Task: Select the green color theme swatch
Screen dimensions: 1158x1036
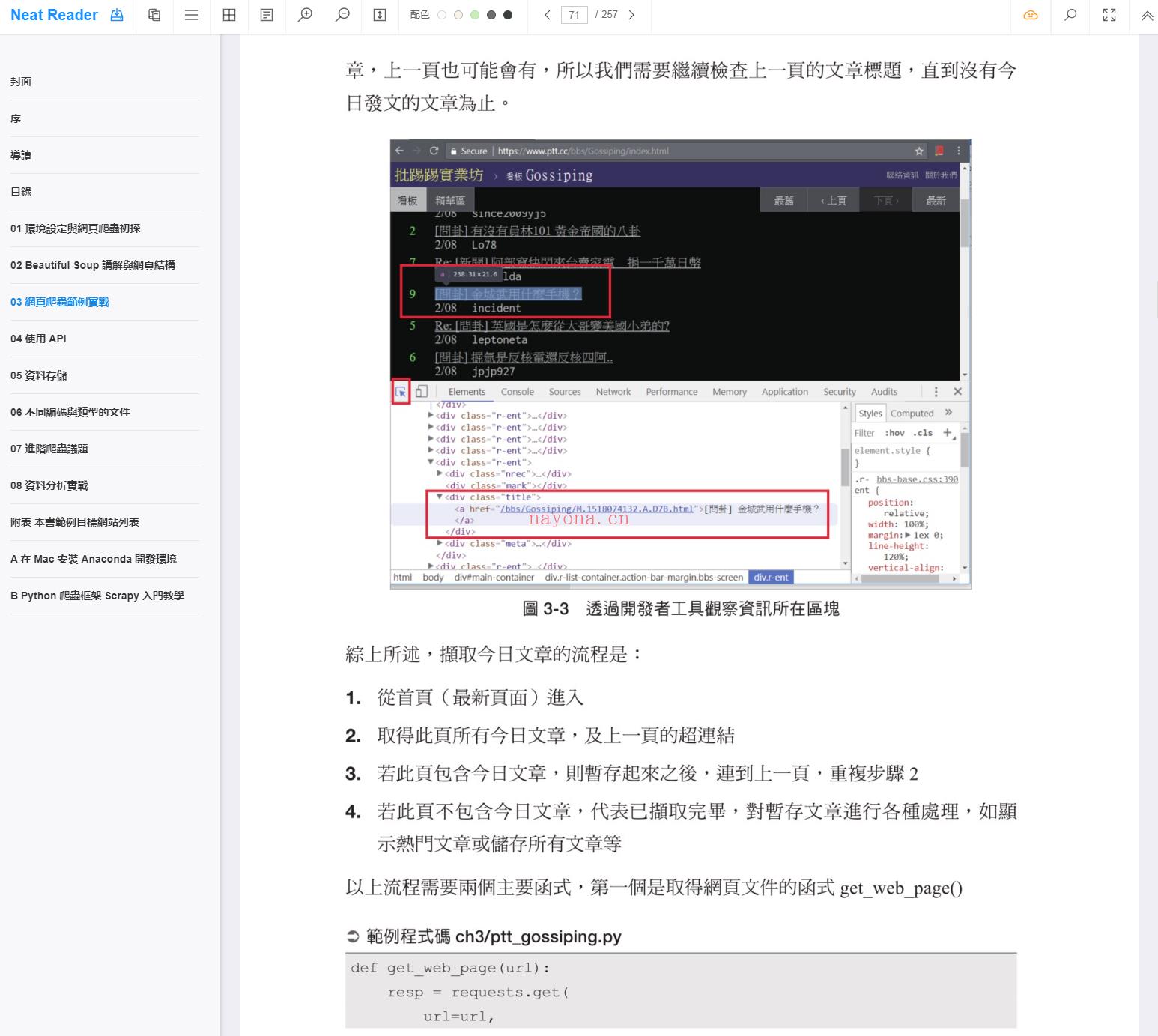Action: pos(475,15)
